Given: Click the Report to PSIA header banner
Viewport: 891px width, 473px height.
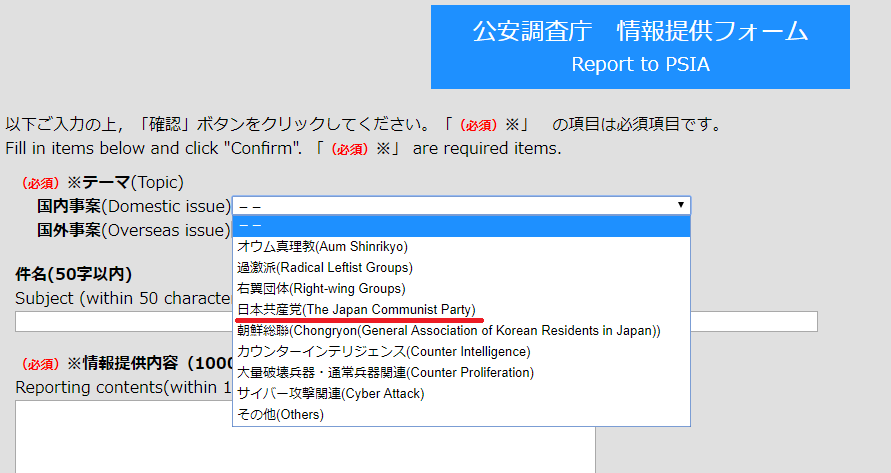Looking at the screenshot, I should (x=640, y=47).
